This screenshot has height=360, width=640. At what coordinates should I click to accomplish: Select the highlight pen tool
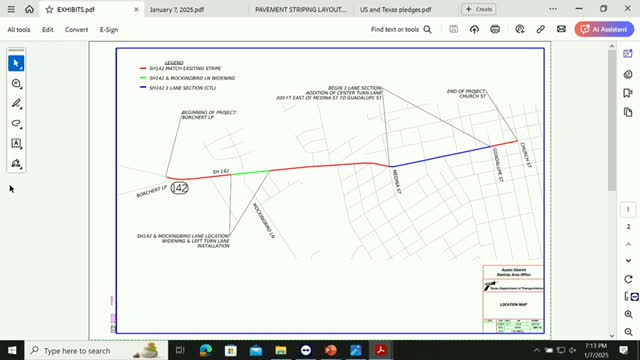click(x=16, y=103)
